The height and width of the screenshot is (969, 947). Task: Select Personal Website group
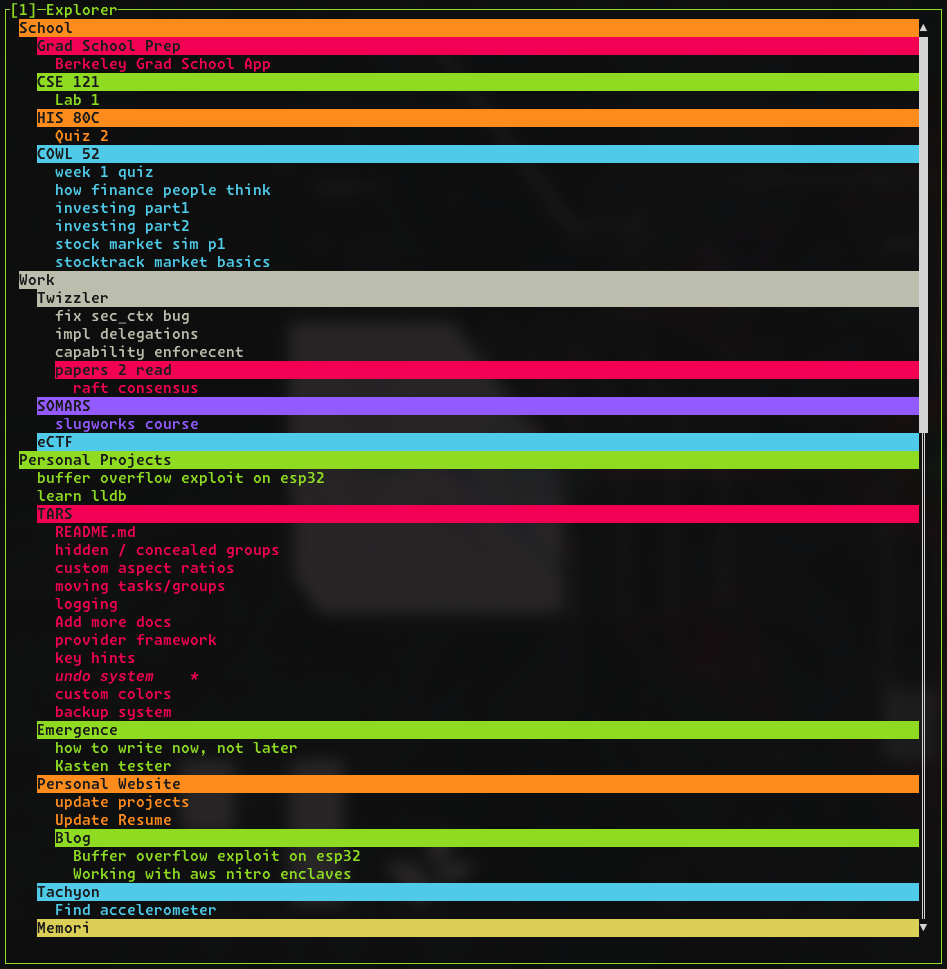tap(478, 784)
